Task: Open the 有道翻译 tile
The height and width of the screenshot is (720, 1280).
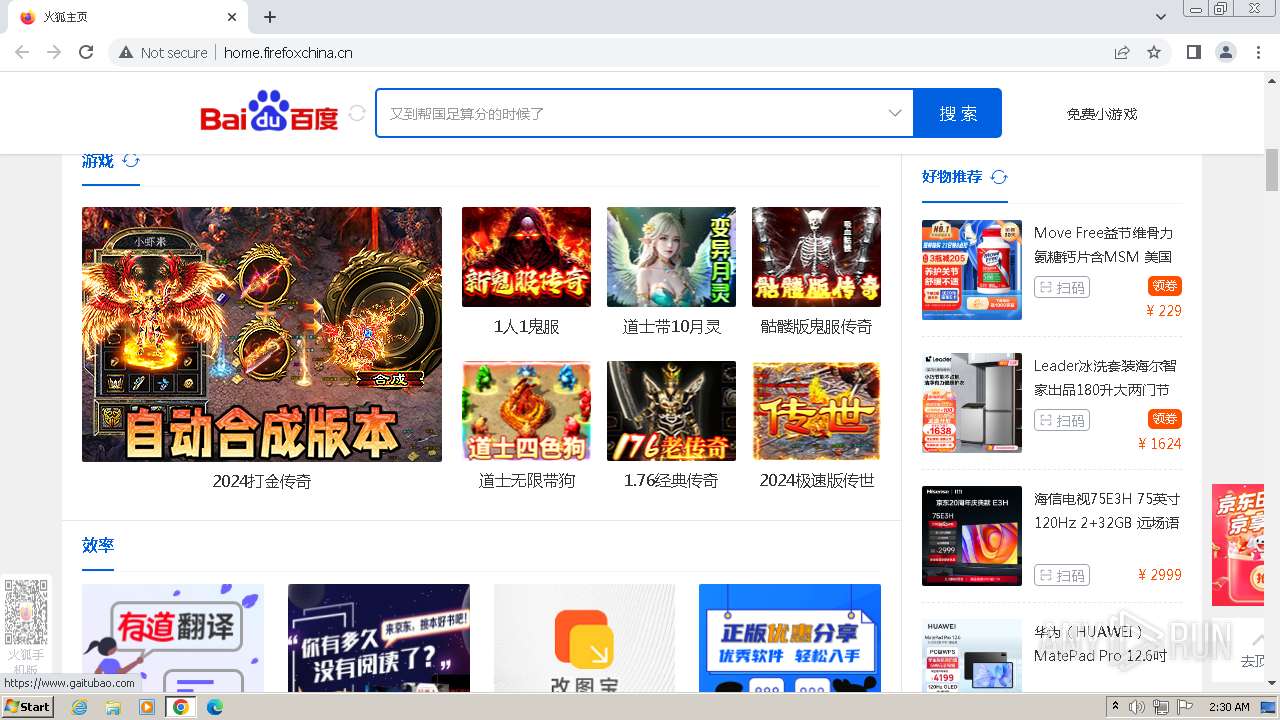Action: 173,638
